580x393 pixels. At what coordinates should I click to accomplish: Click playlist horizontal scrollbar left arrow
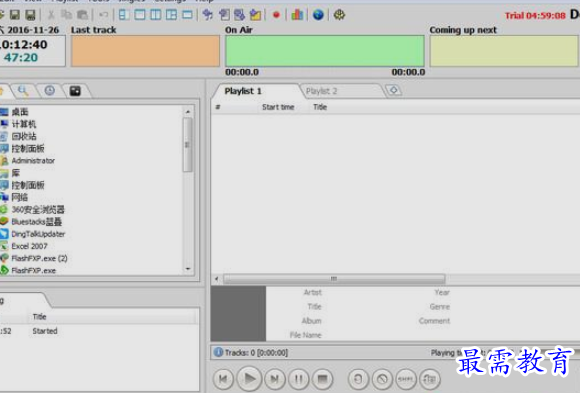click(x=217, y=279)
